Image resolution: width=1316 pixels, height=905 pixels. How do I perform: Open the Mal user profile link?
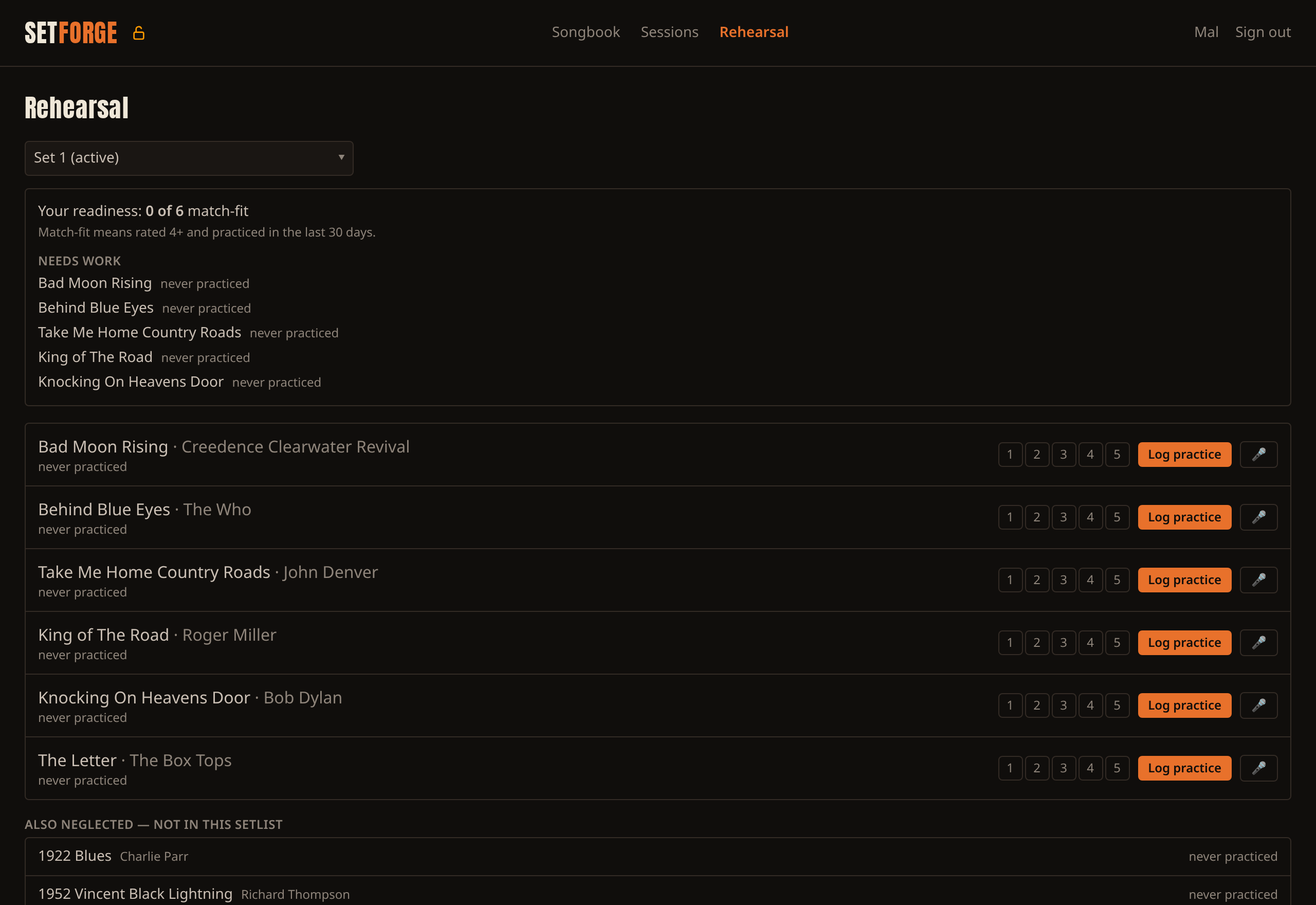[1206, 32]
